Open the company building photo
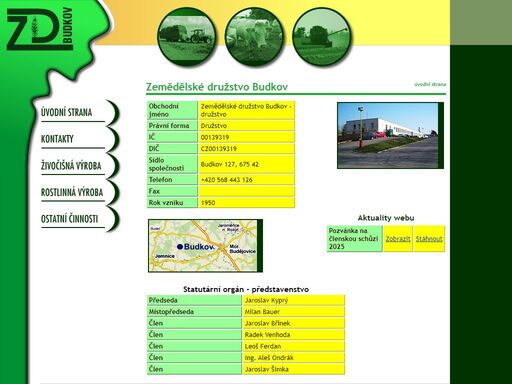The height and width of the screenshot is (384, 512). pos(390,135)
